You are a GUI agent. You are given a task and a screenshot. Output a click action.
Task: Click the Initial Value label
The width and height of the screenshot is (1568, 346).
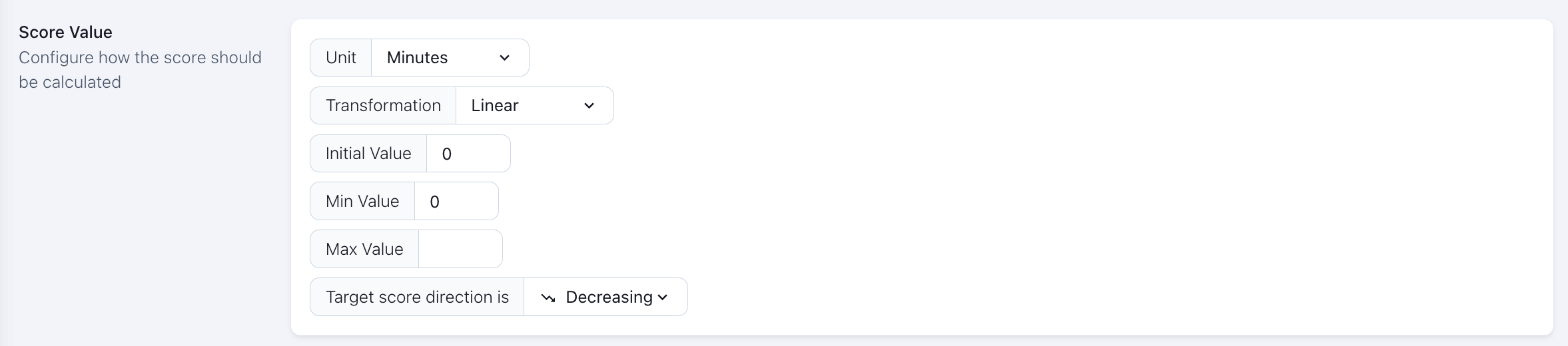tap(368, 154)
